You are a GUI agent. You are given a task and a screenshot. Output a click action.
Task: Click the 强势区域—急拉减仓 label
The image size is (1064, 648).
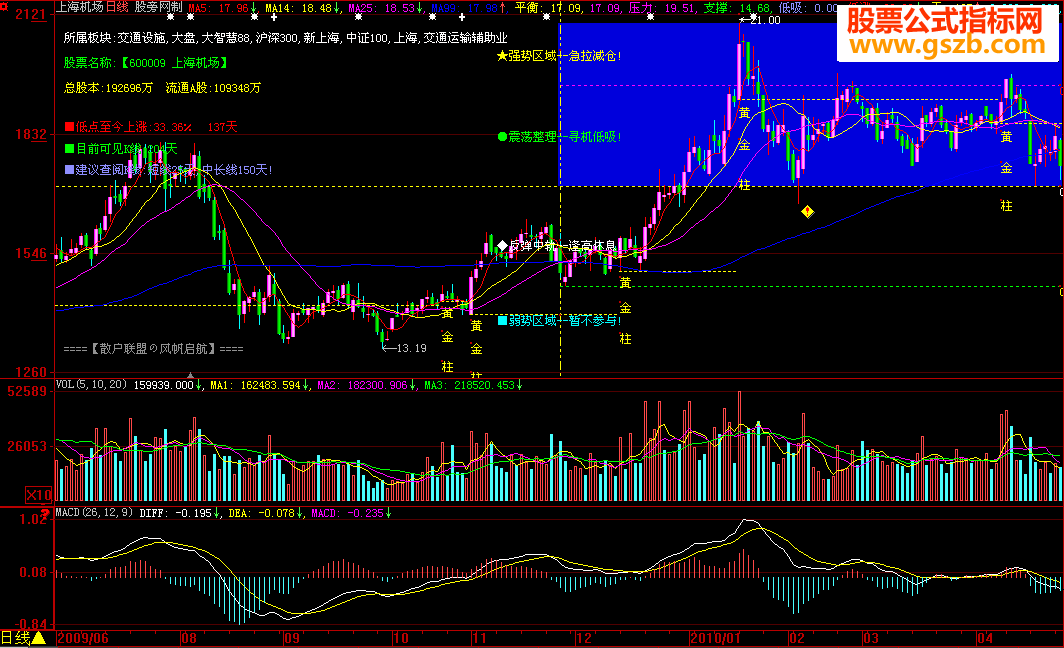click(559, 56)
